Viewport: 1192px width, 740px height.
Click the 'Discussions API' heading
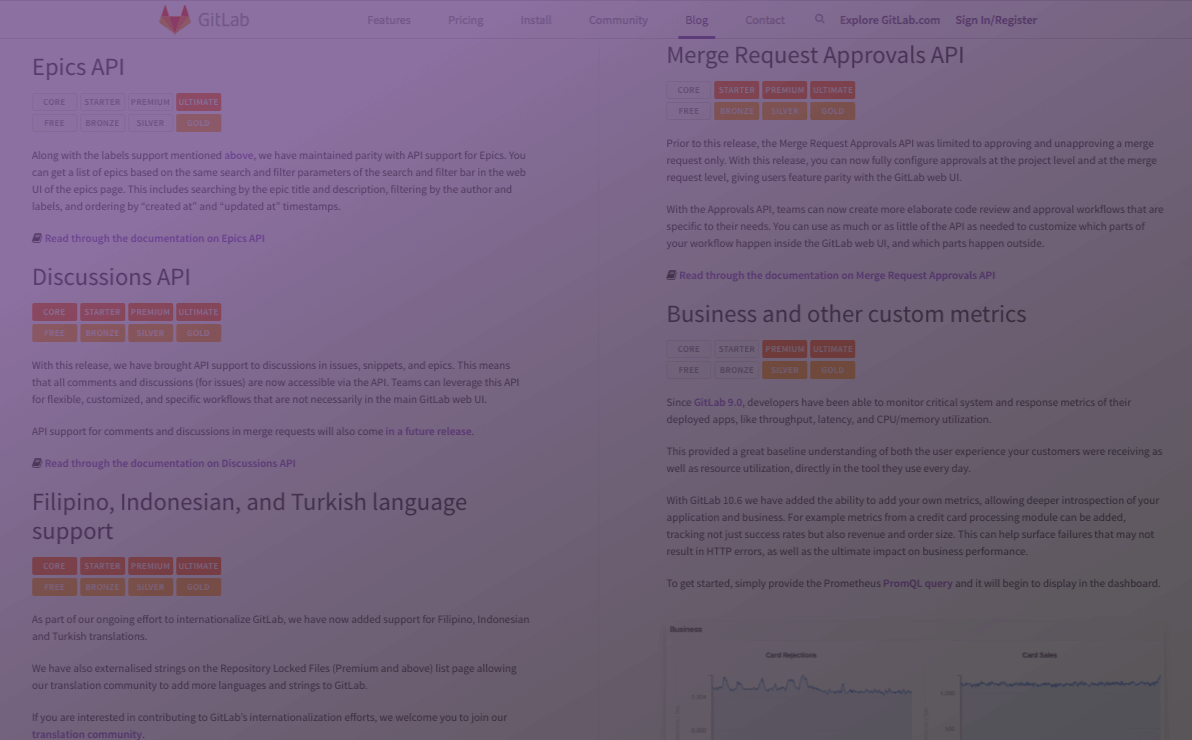(x=111, y=277)
